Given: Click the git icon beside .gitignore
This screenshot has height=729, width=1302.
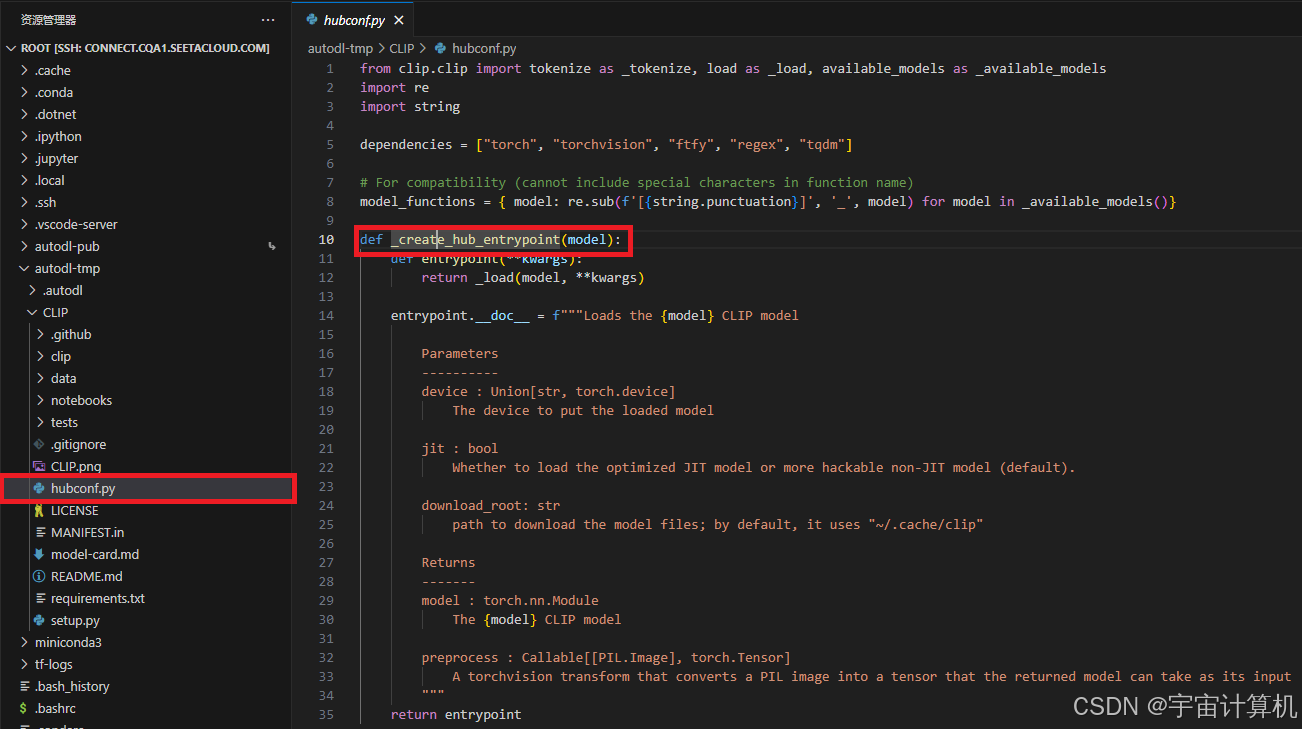Looking at the screenshot, I should pyautogui.click(x=40, y=444).
